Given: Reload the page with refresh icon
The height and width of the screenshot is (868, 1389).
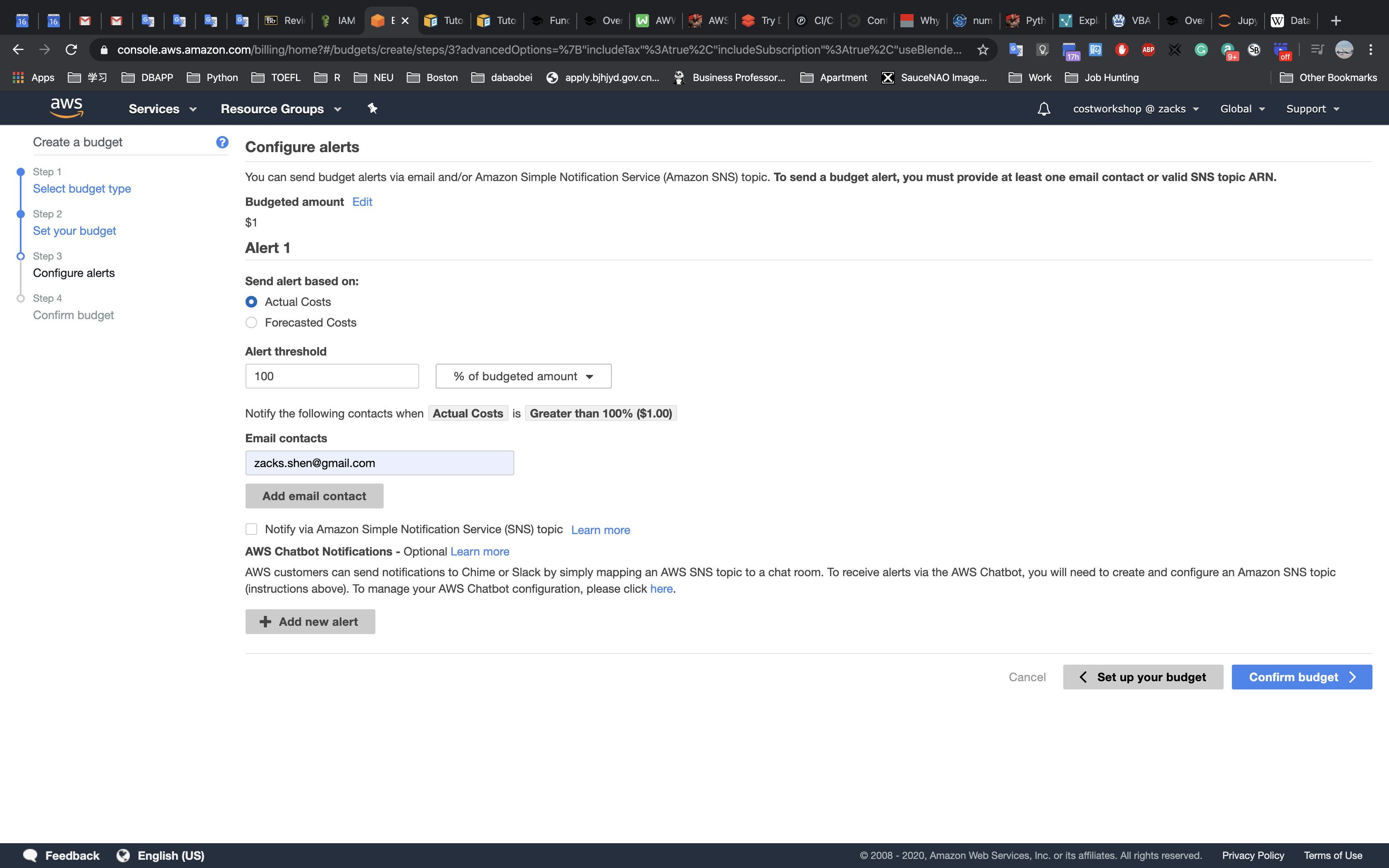Looking at the screenshot, I should pos(71,50).
